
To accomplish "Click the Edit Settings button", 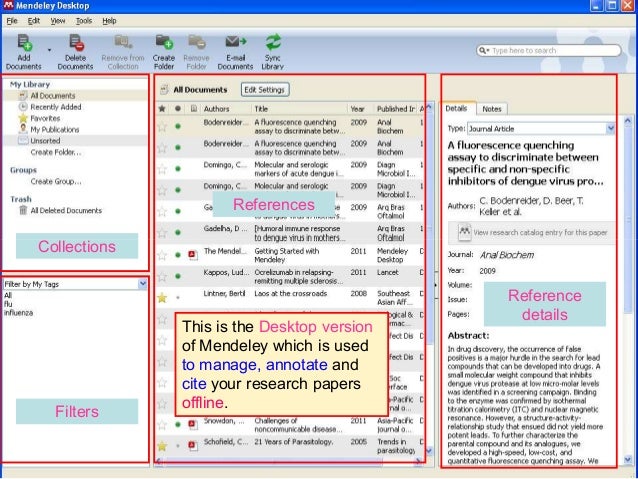I will (265, 90).
